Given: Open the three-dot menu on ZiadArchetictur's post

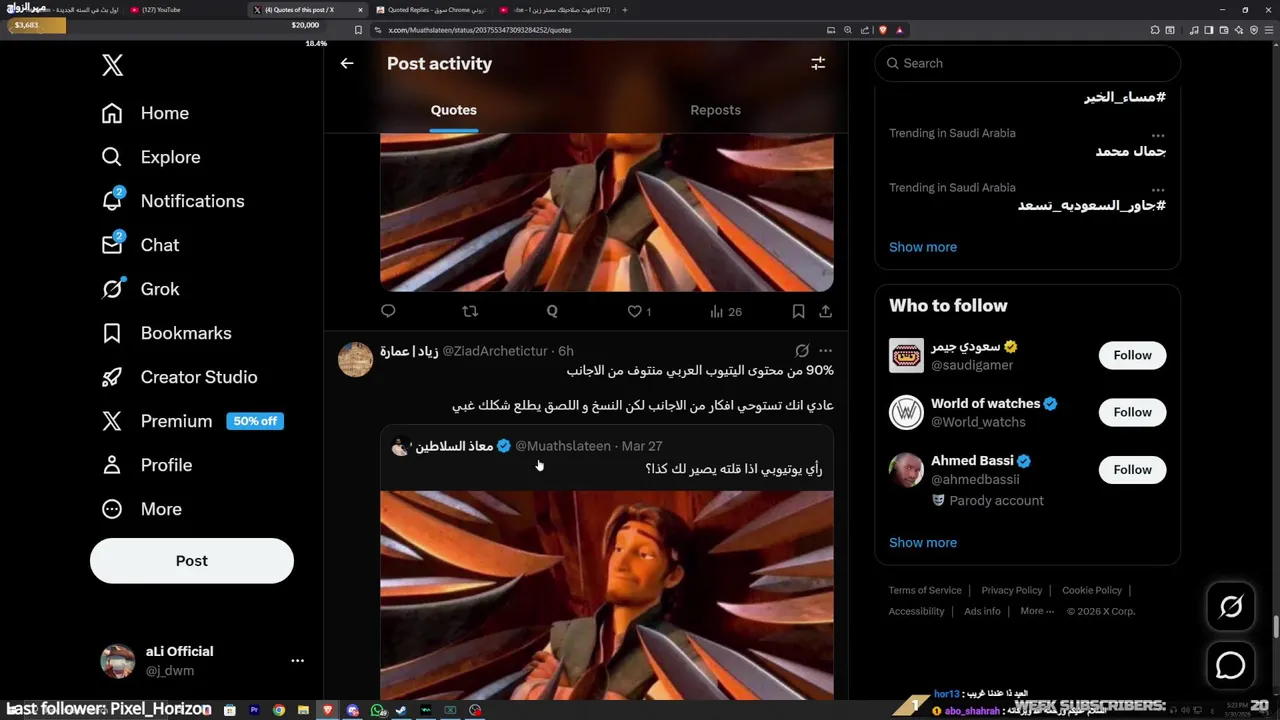Looking at the screenshot, I should [825, 351].
